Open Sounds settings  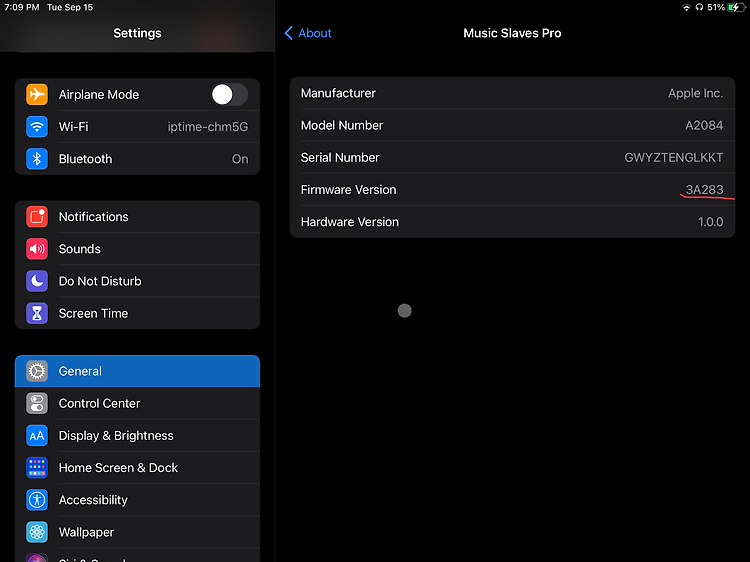pyautogui.click(x=137, y=249)
